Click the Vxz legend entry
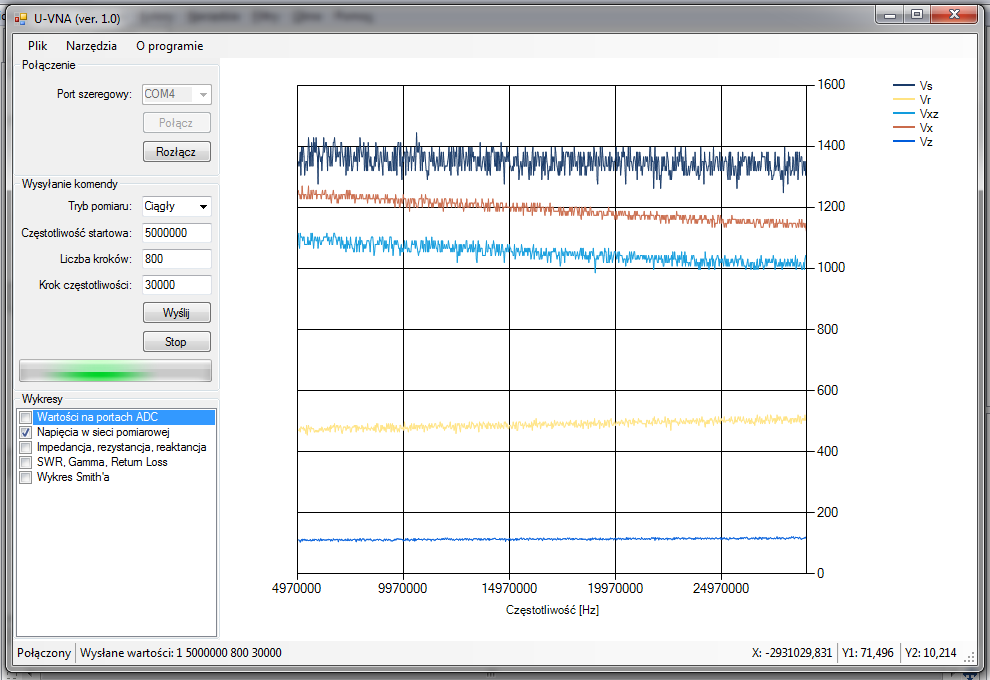The width and height of the screenshot is (990, 680). [929, 114]
